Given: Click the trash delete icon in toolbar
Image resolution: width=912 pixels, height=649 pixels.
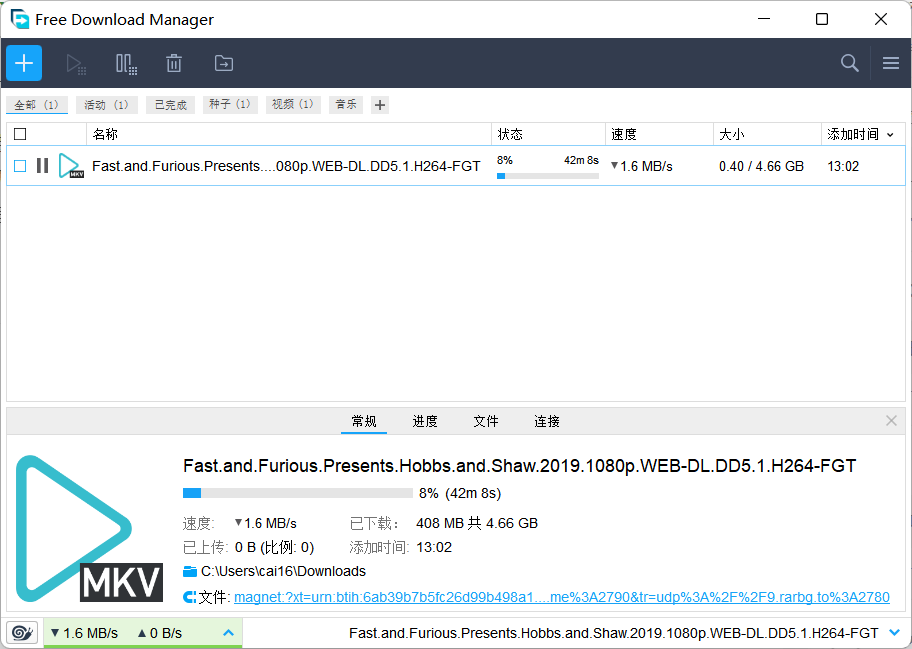Looking at the screenshot, I should coord(174,63).
